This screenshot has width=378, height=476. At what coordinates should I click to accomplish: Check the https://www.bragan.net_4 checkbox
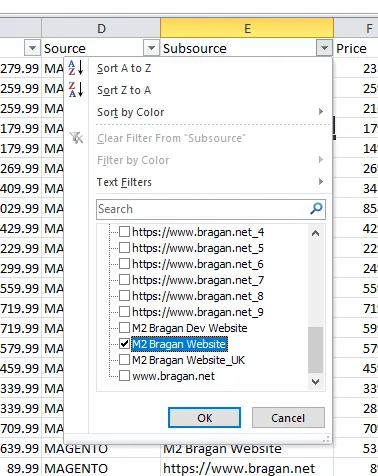pyautogui.click(x=124, y=231)
